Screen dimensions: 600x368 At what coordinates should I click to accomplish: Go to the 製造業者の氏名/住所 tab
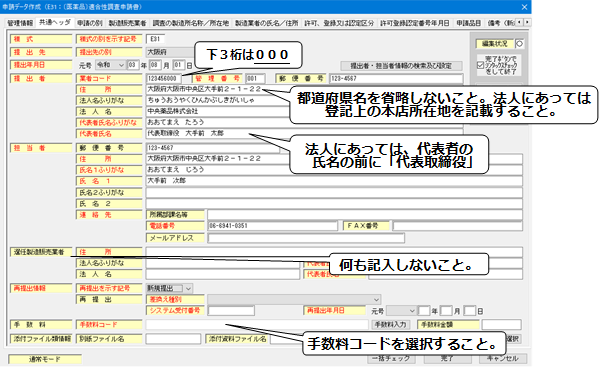pyautogui.click(x=266, y=23)
